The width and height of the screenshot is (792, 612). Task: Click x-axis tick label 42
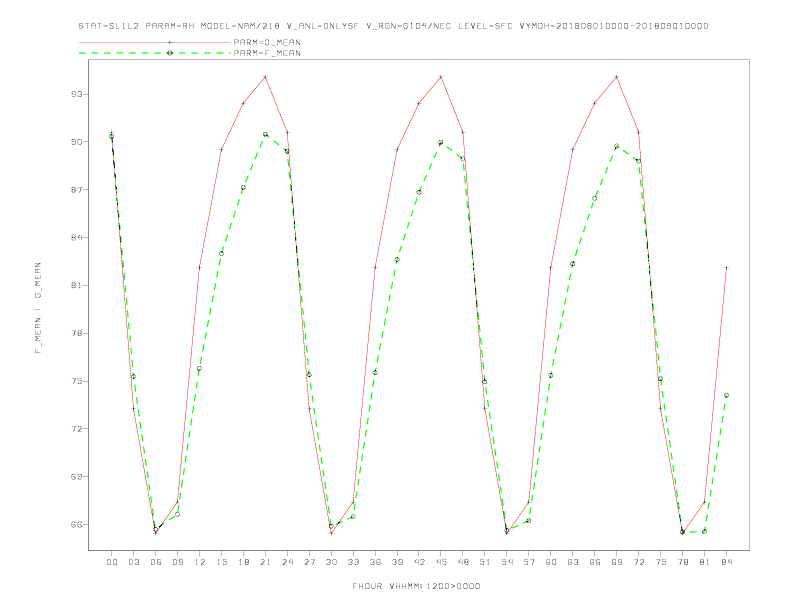point(419,562)
